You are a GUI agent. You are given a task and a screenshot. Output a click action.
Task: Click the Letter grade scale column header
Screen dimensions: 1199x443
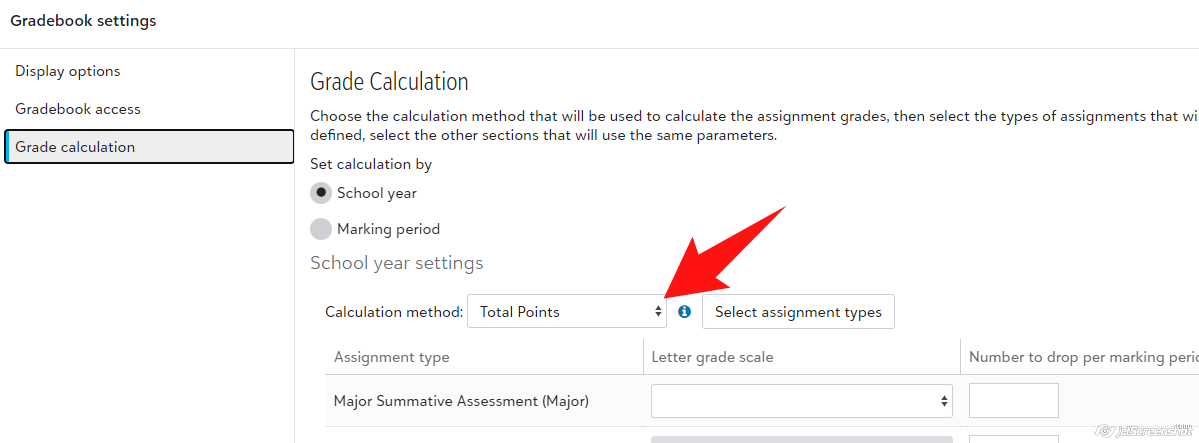click(712, 357)
